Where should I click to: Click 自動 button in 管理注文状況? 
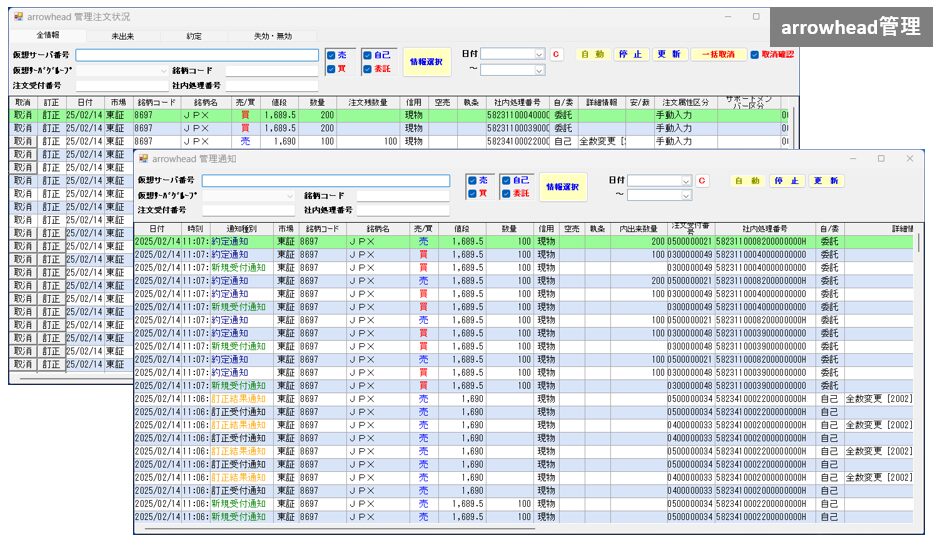tap(592, 55)
